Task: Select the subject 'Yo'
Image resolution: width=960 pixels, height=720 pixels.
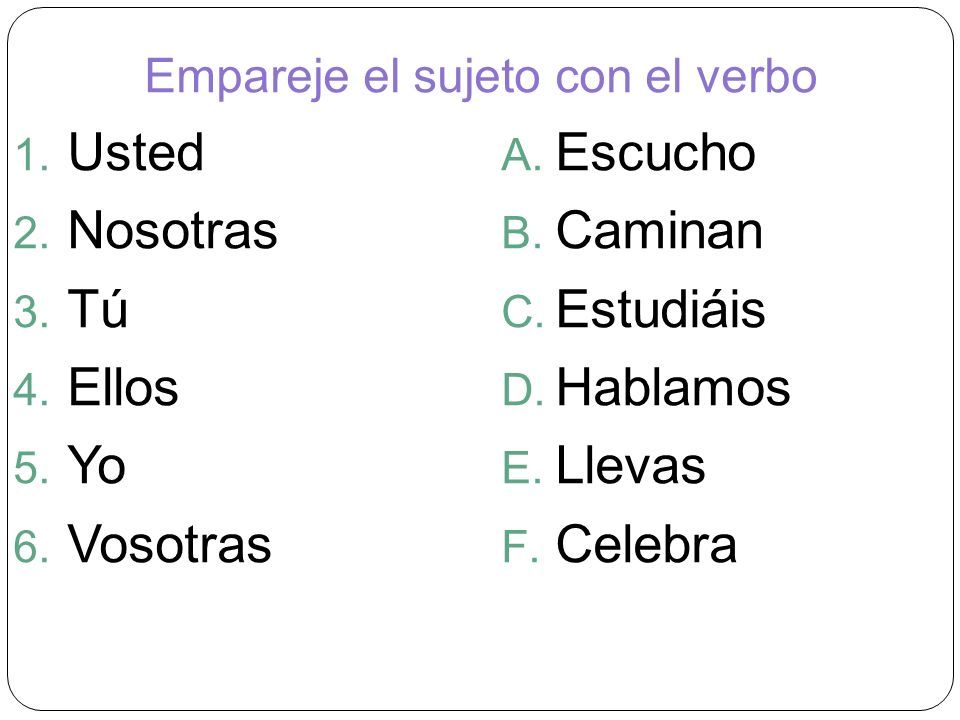Action: pyautogui.click(x=97, y=465)
